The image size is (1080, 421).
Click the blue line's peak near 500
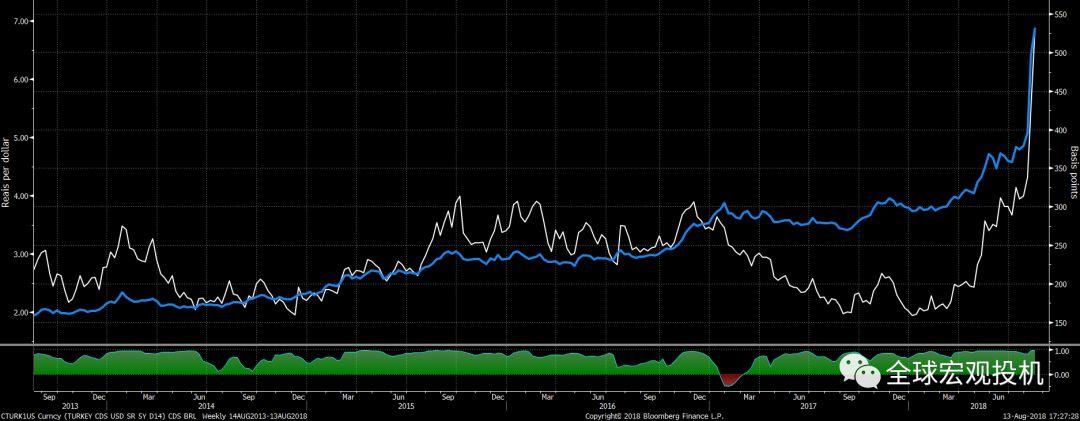(1035, 30)
